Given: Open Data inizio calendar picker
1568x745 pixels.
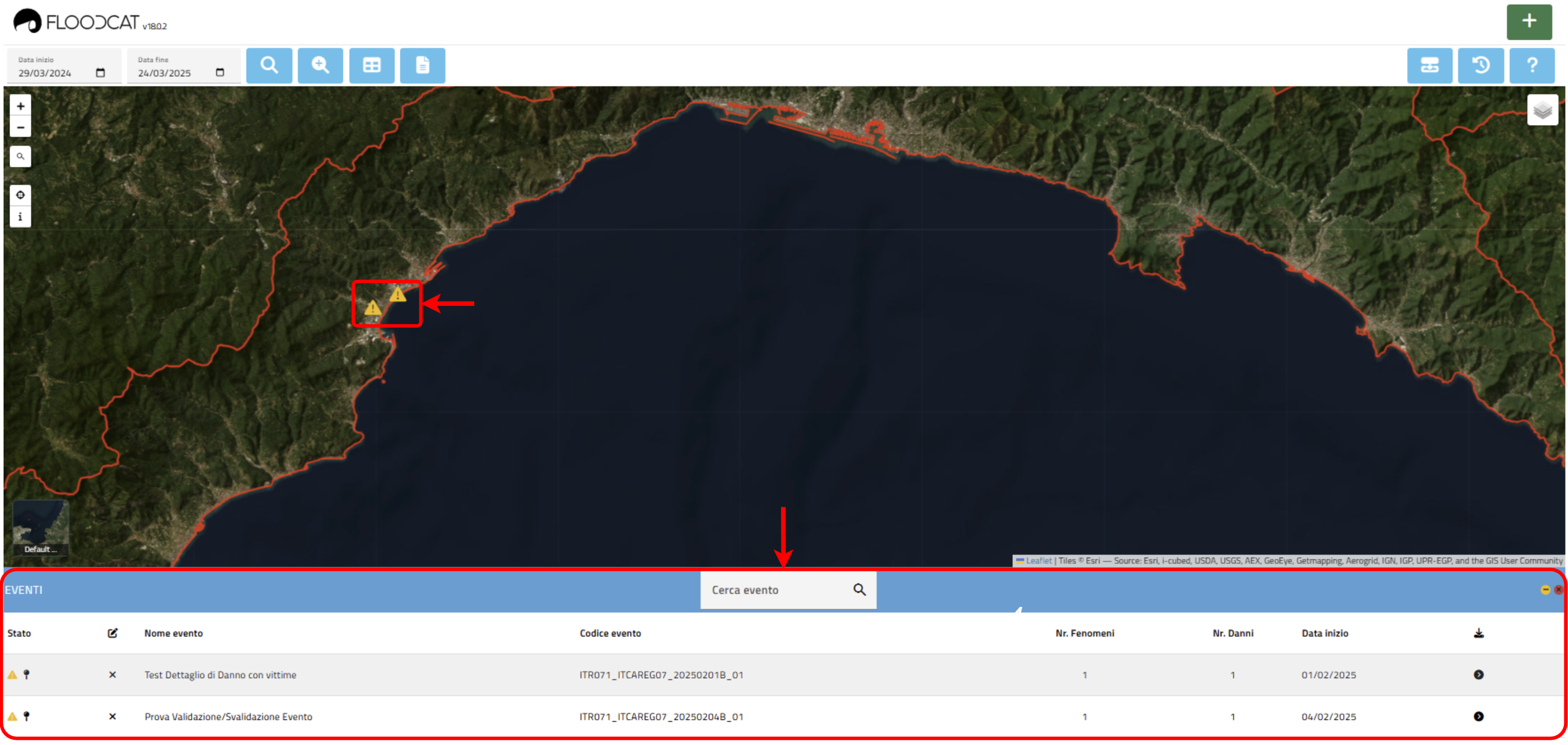Looking at the screenshot, I should click(x=100, y=73).
